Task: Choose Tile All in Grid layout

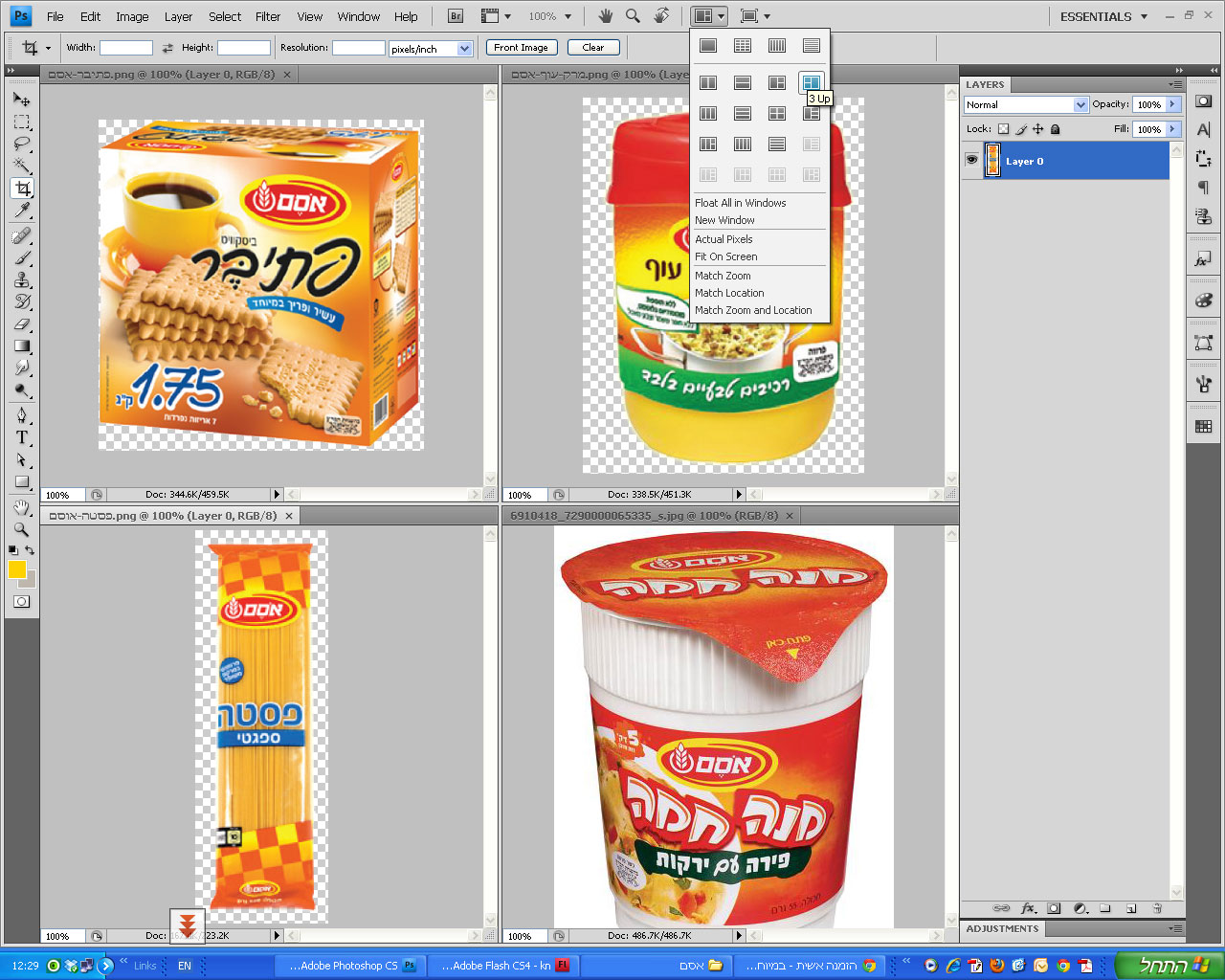Action: tap(743, 45)
